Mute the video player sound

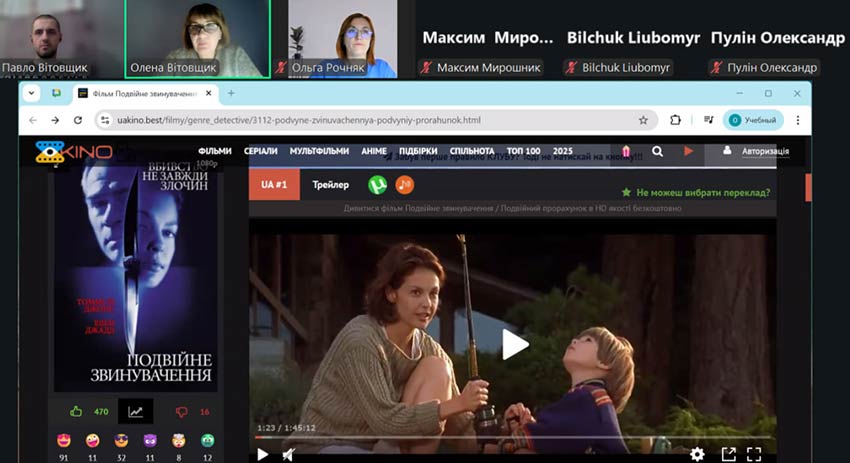tap(289, 454)
